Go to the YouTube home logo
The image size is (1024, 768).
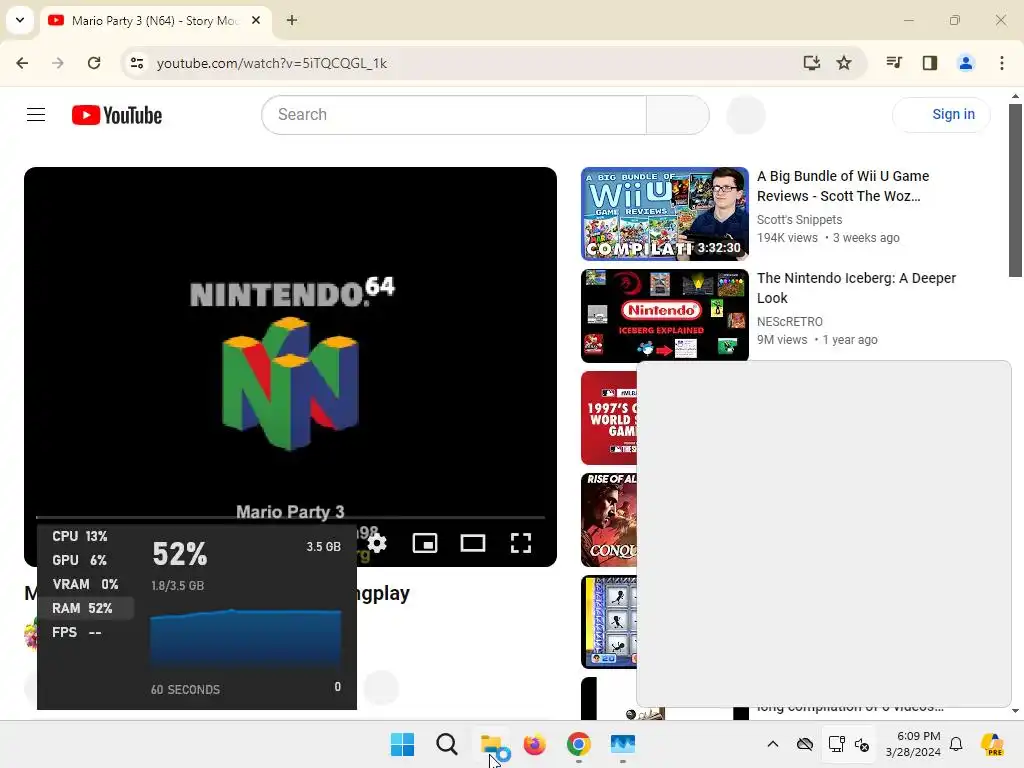click(x=117, y=115)
